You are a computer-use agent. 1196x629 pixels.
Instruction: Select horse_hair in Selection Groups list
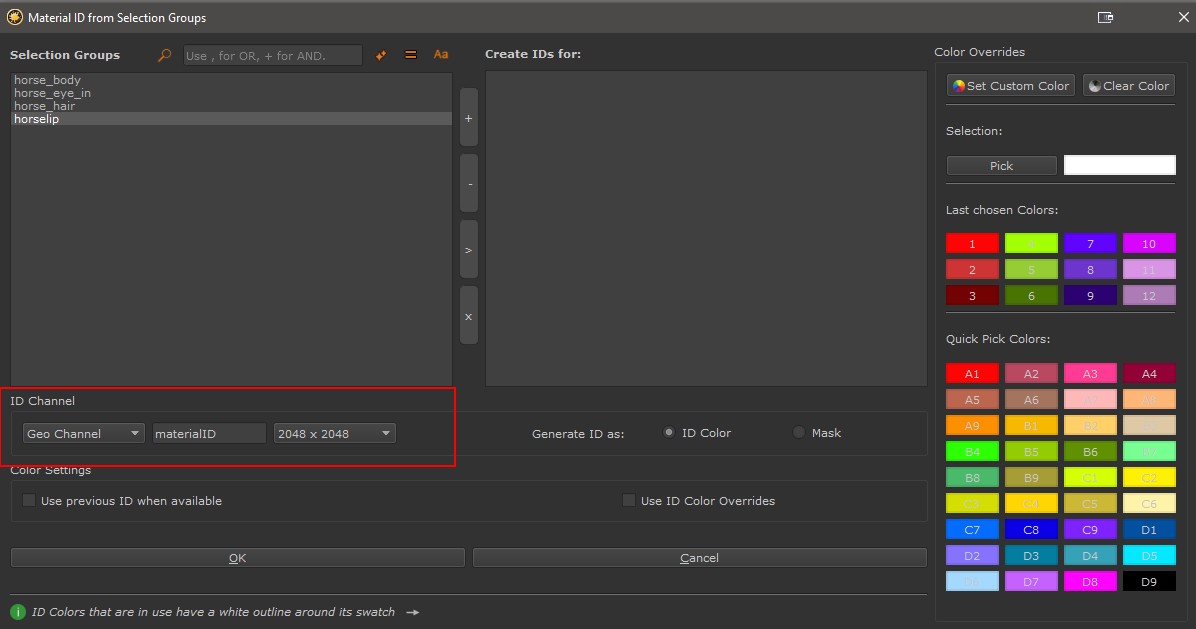(45, 106)
